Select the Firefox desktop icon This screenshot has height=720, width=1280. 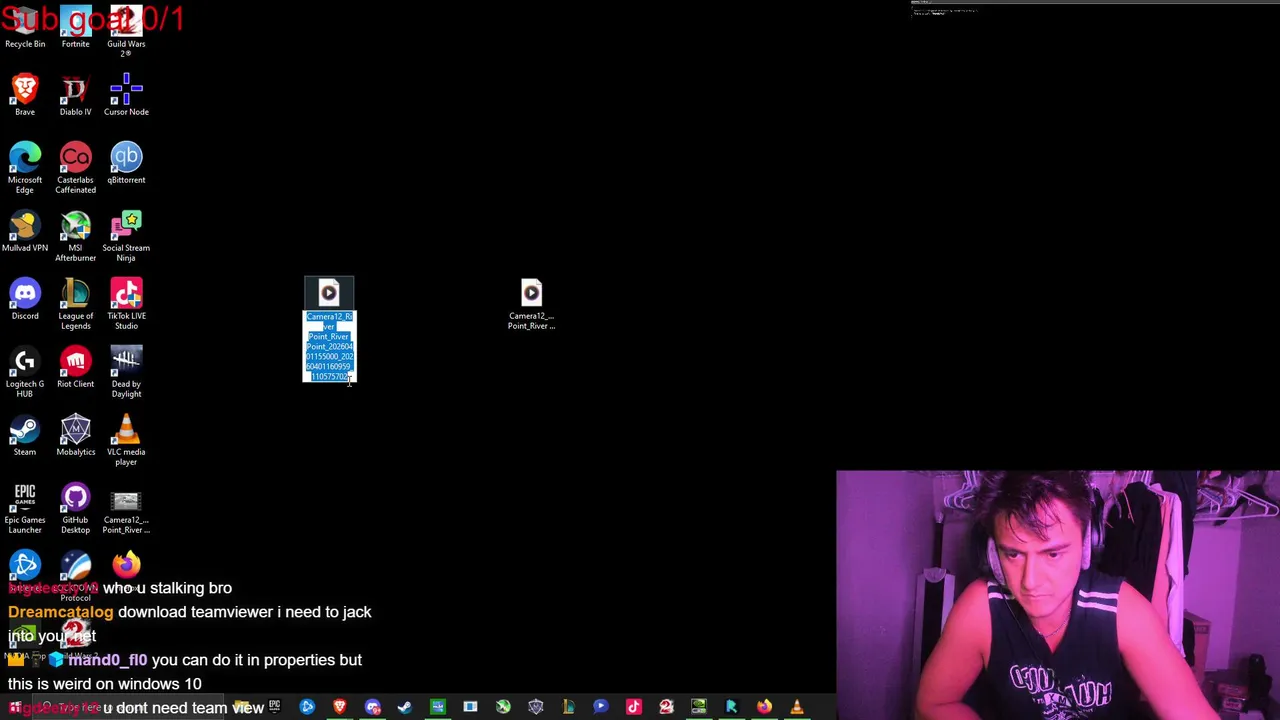(x=126, y=566)
